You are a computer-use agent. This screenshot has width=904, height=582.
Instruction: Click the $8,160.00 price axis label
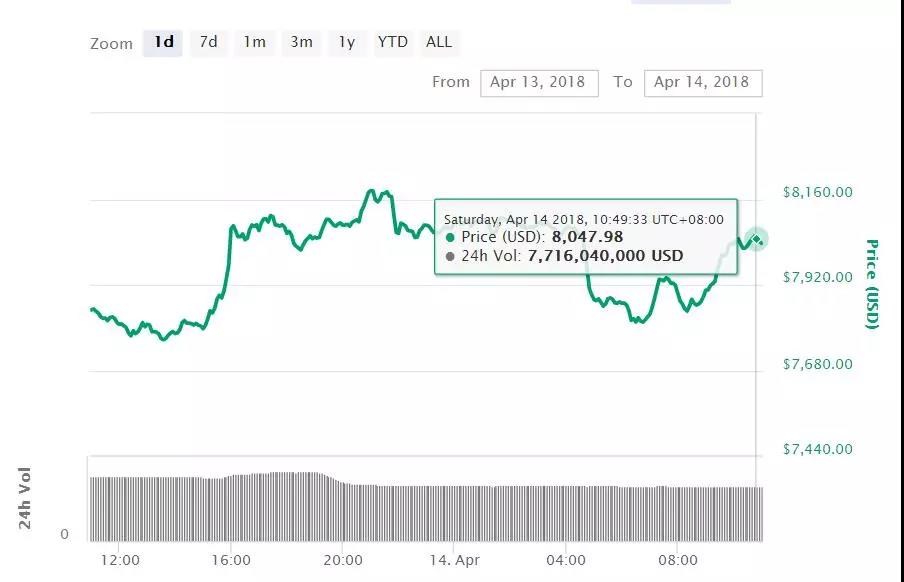pyautogui.click(x=817, y=192)
